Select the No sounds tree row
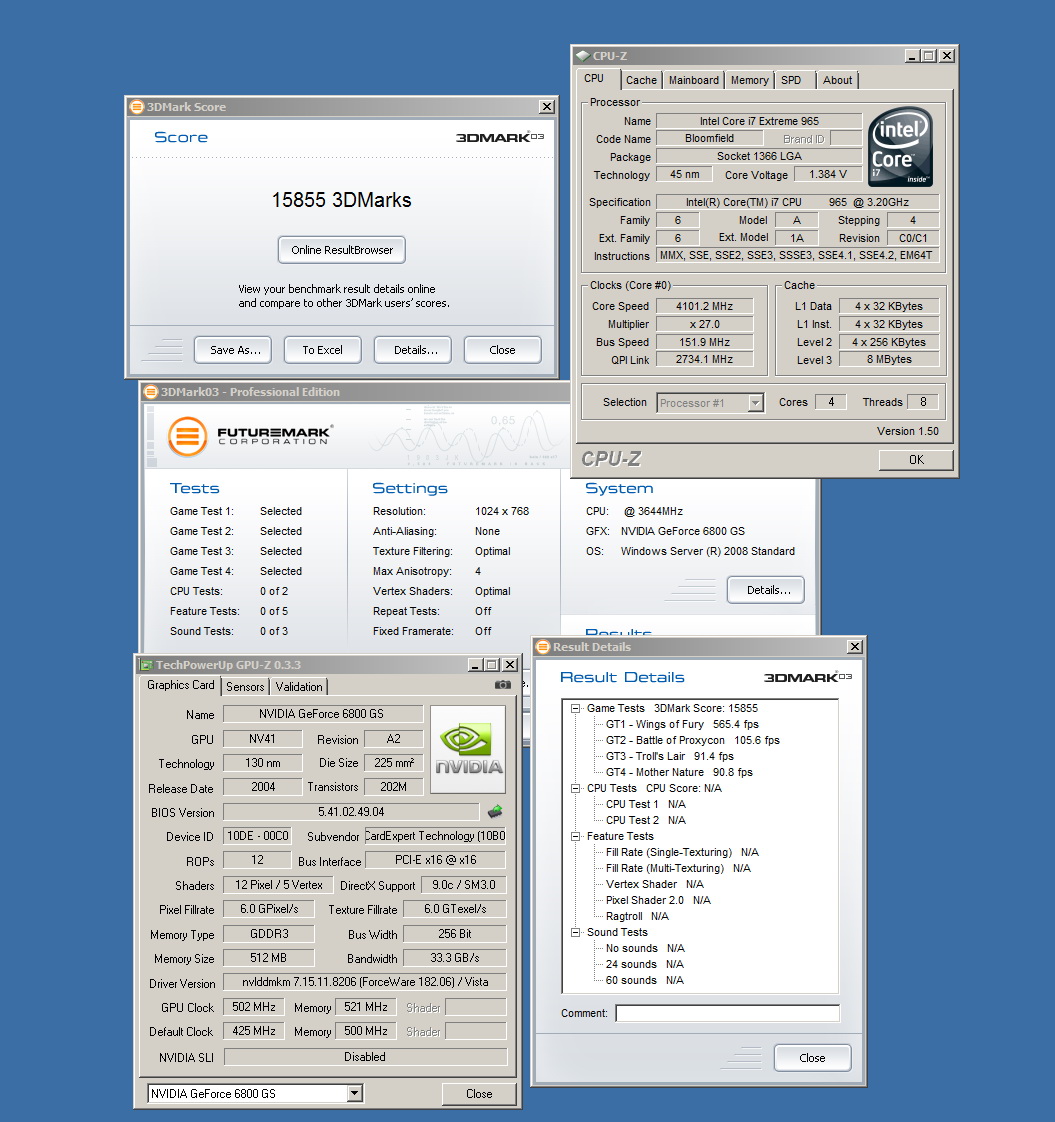The image size is (1055, 1122). coord(645,948)
